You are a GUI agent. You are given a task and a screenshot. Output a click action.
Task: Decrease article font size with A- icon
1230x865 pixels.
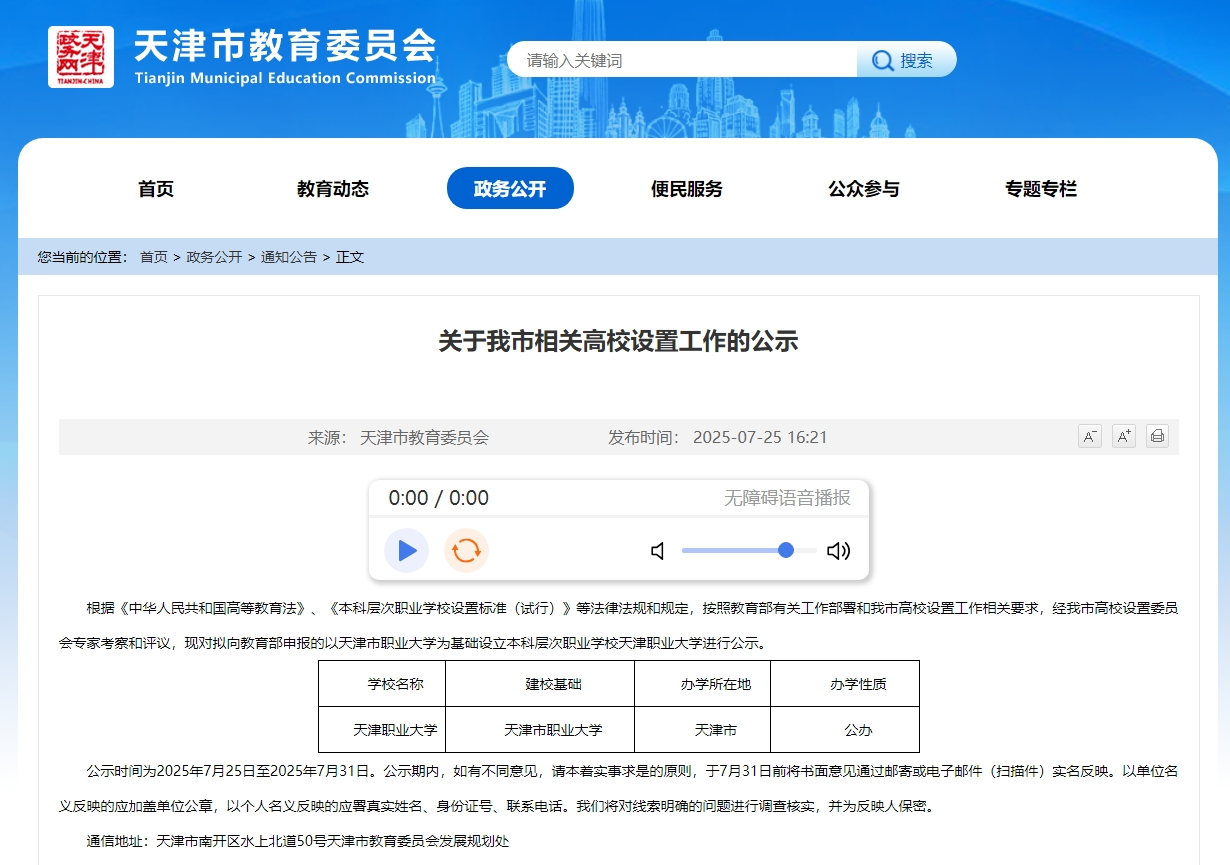(1089, 436)
